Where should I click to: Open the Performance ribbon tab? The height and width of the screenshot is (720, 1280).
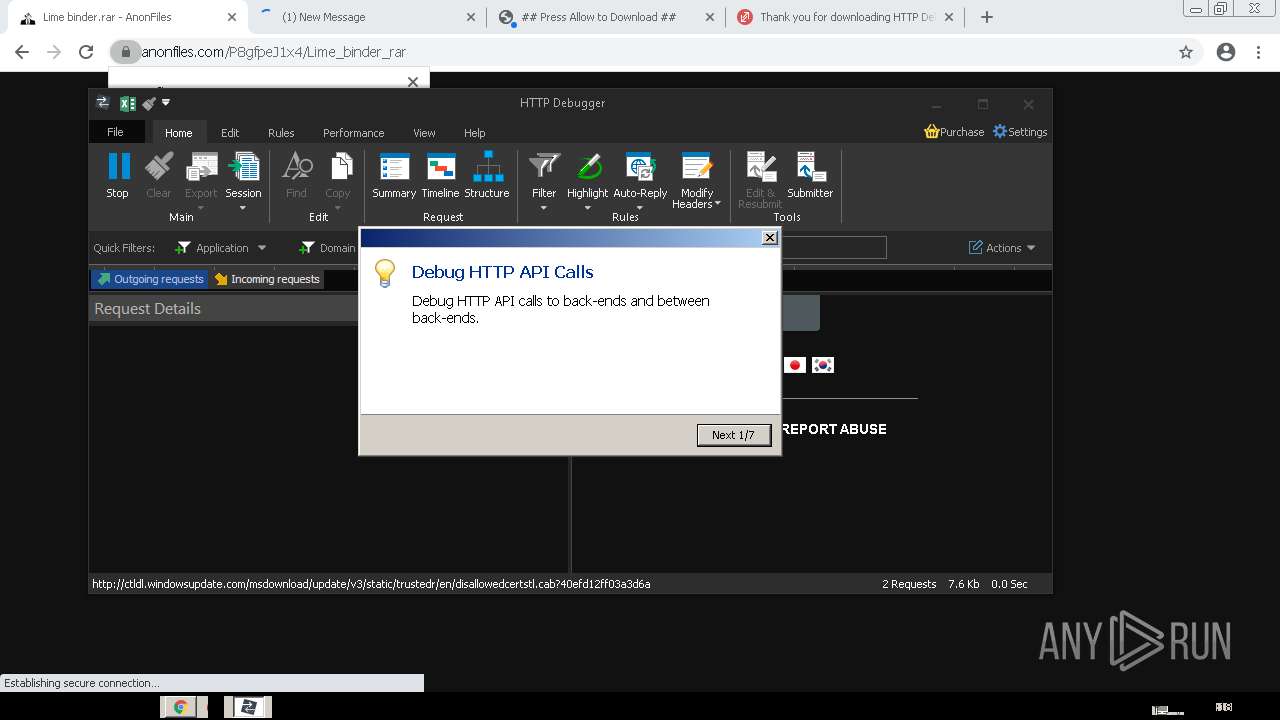[x=353, y=133]
